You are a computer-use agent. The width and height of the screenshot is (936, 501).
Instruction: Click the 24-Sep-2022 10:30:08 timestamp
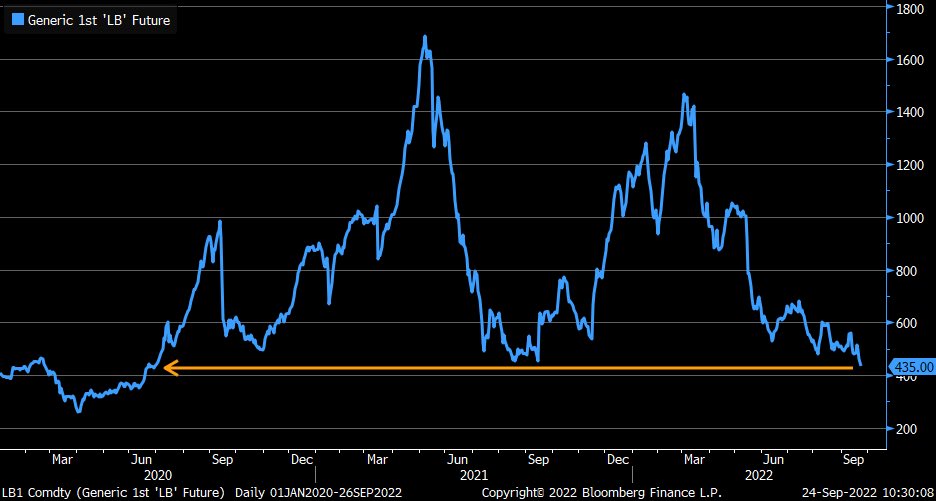point(867,493)
